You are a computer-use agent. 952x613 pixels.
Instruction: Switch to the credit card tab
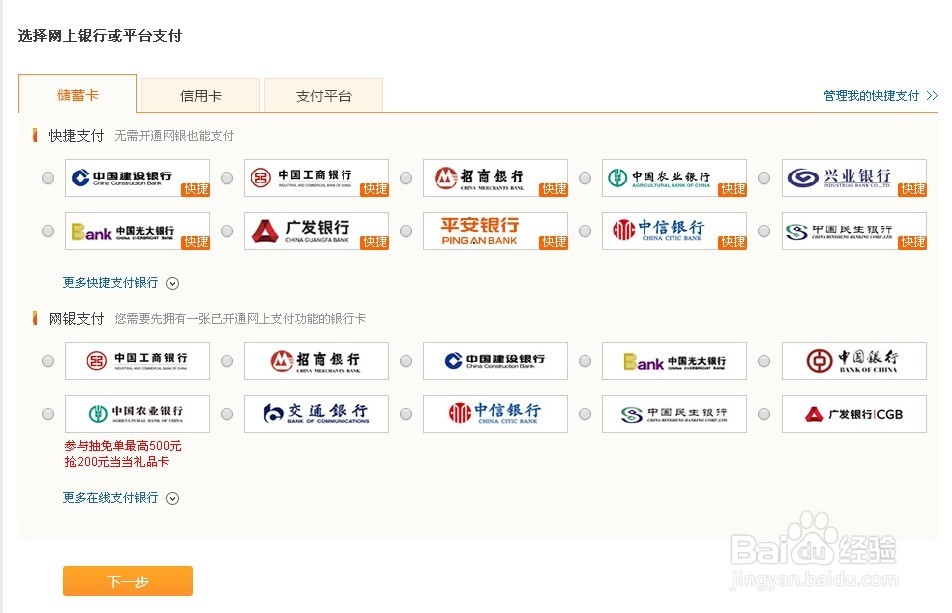pos(202,94)
